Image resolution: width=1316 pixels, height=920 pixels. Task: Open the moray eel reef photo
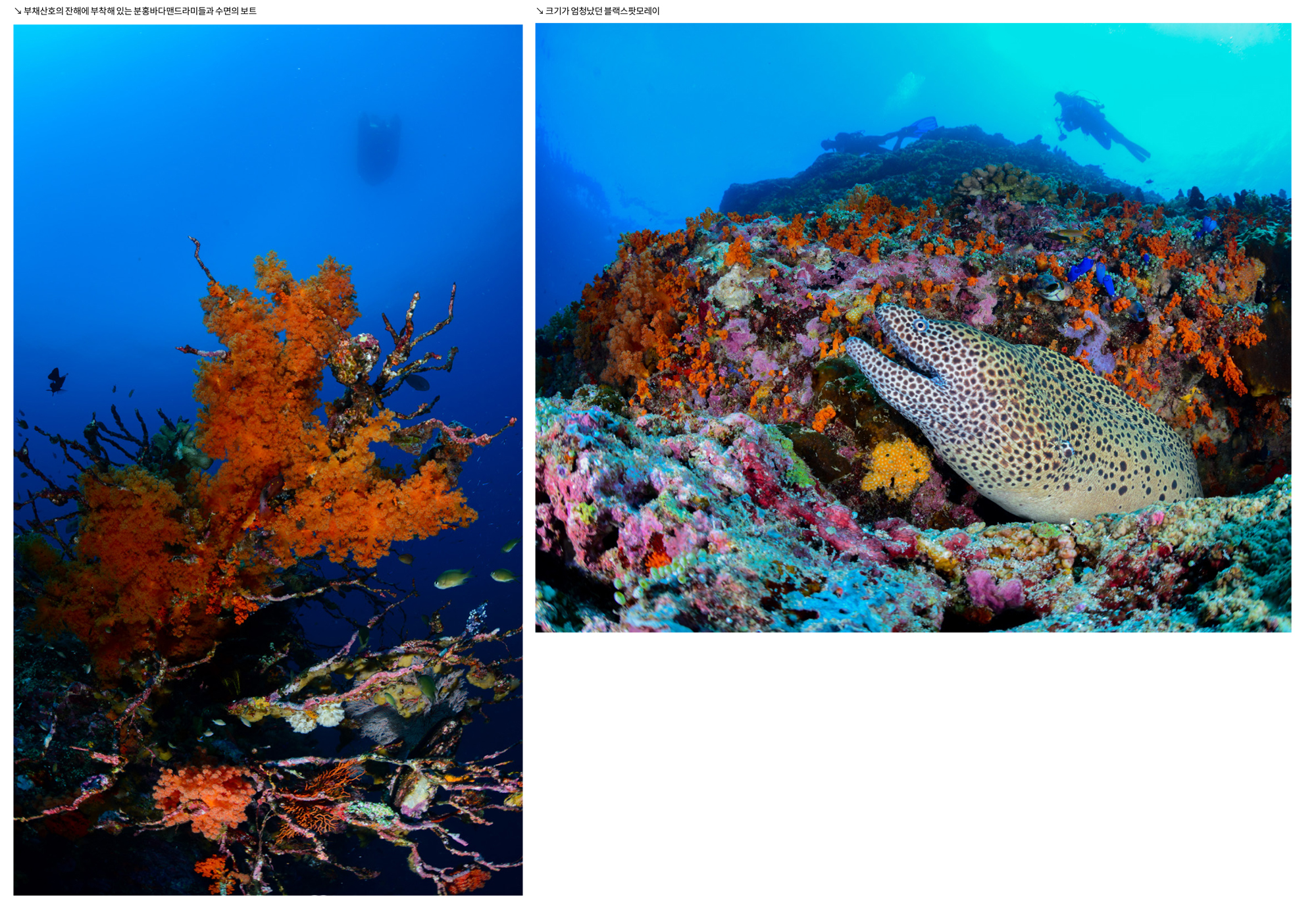913,328
